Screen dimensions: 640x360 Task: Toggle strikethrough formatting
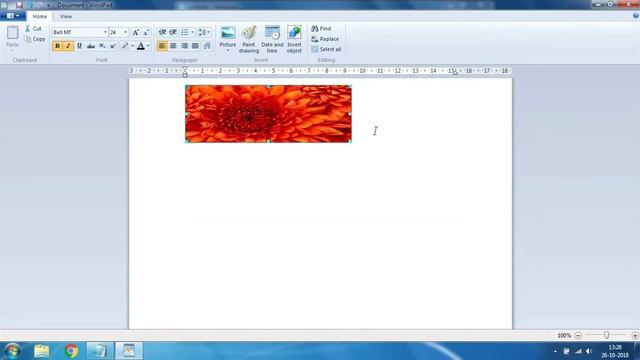[x=91, y=46]
